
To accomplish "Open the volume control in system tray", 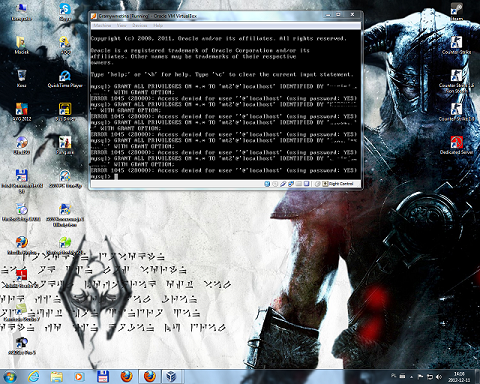I will [x=439, y=377].
